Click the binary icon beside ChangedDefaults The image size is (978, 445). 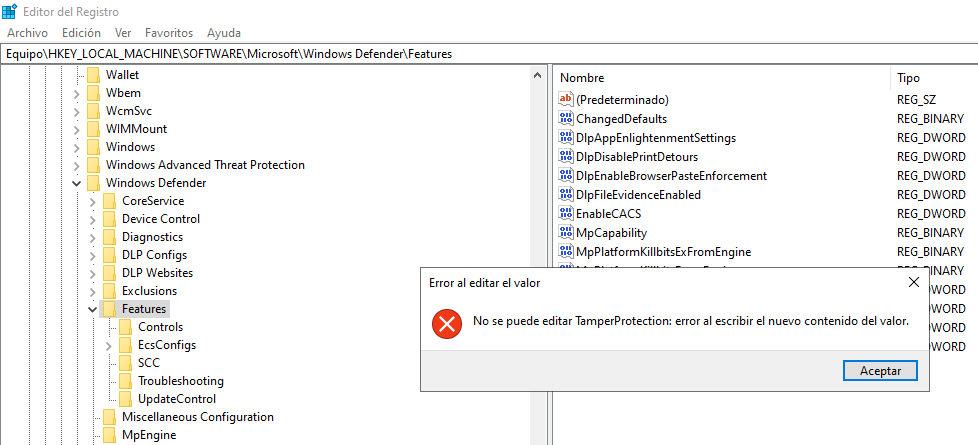(566, 119)
